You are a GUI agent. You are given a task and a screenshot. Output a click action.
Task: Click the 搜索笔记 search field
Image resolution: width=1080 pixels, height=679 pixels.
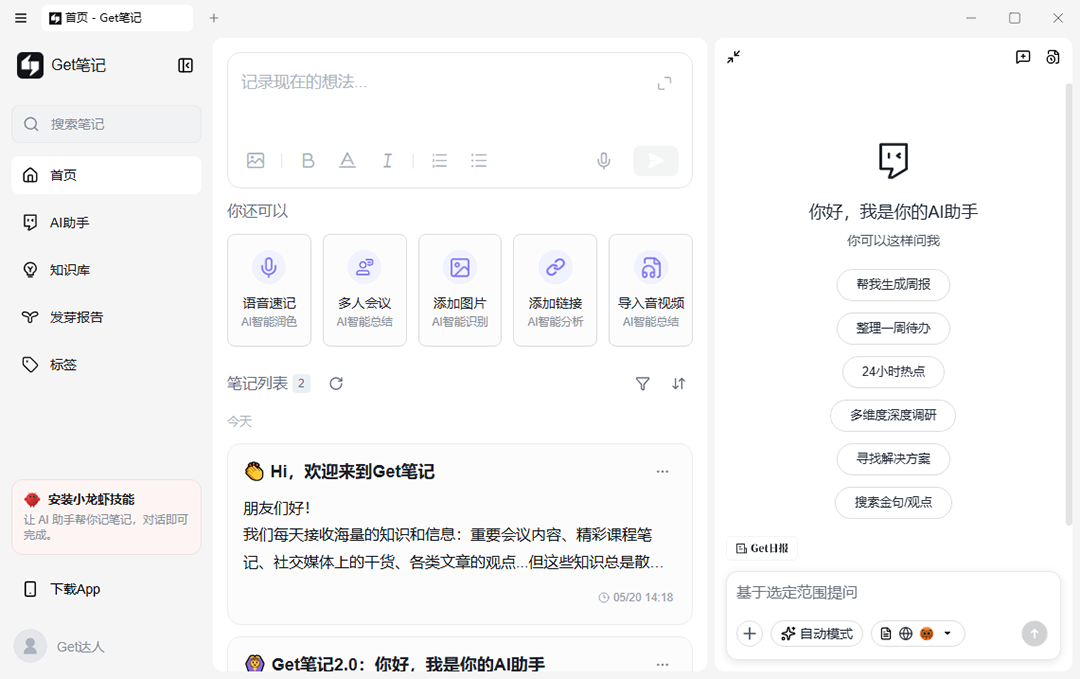tap(106, 124)
